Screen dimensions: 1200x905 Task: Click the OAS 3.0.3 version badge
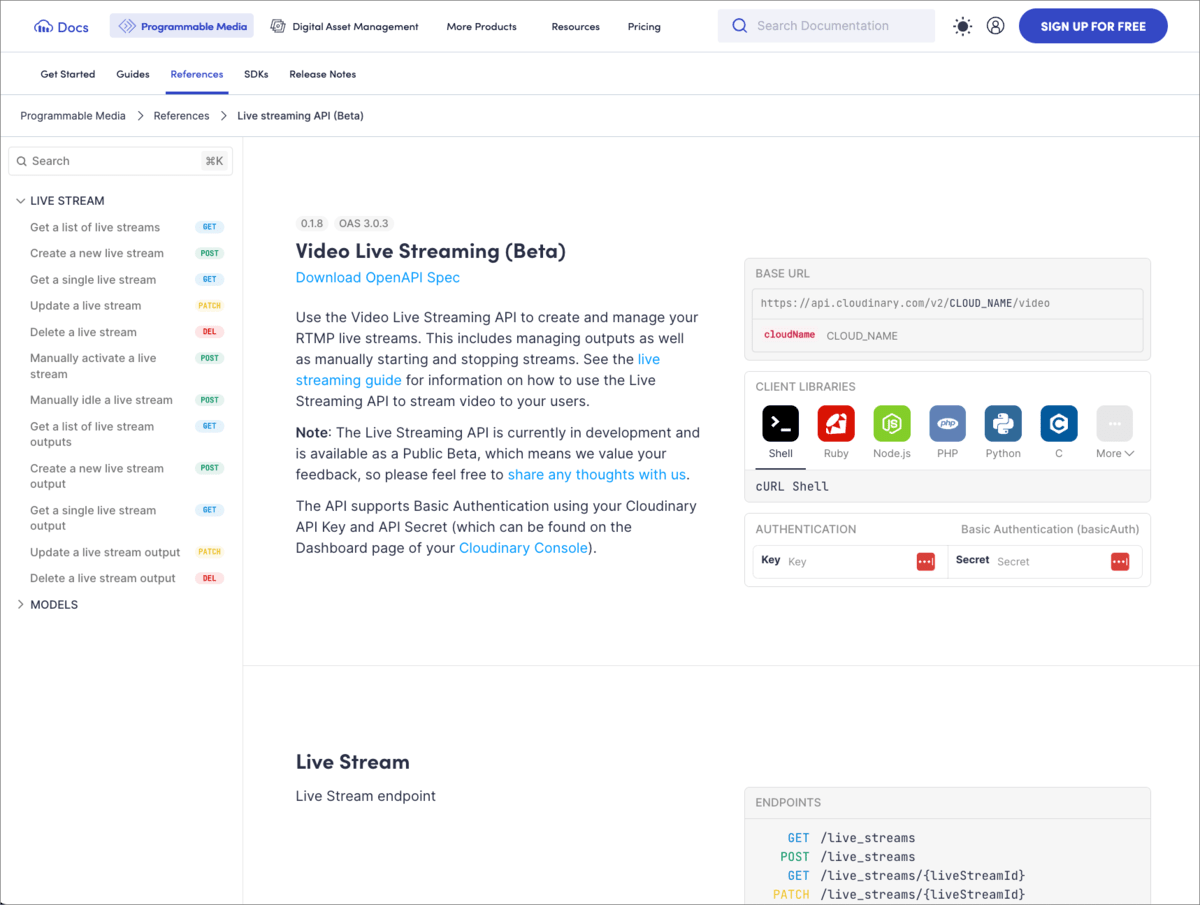pos(364,224)
